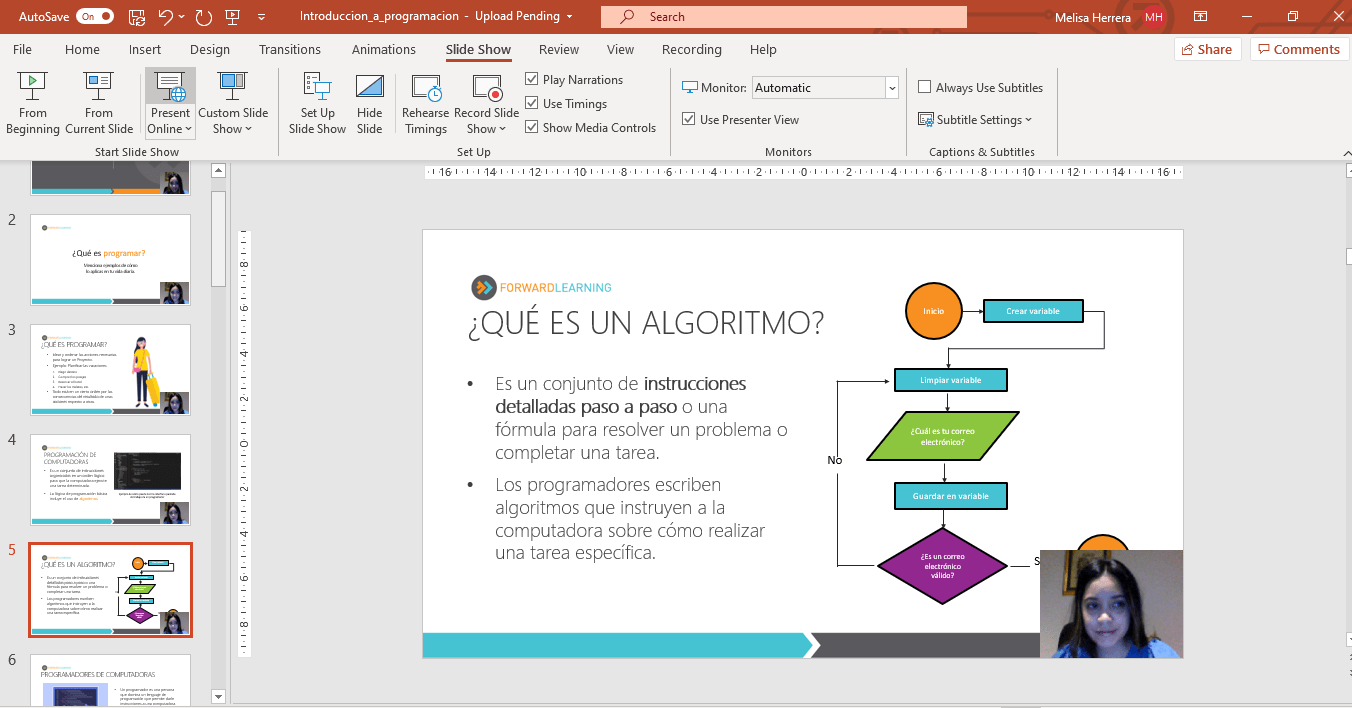The image size is (1352, 708).
Task: Click user name Melisa Herrera
Action: point(1094,17)
